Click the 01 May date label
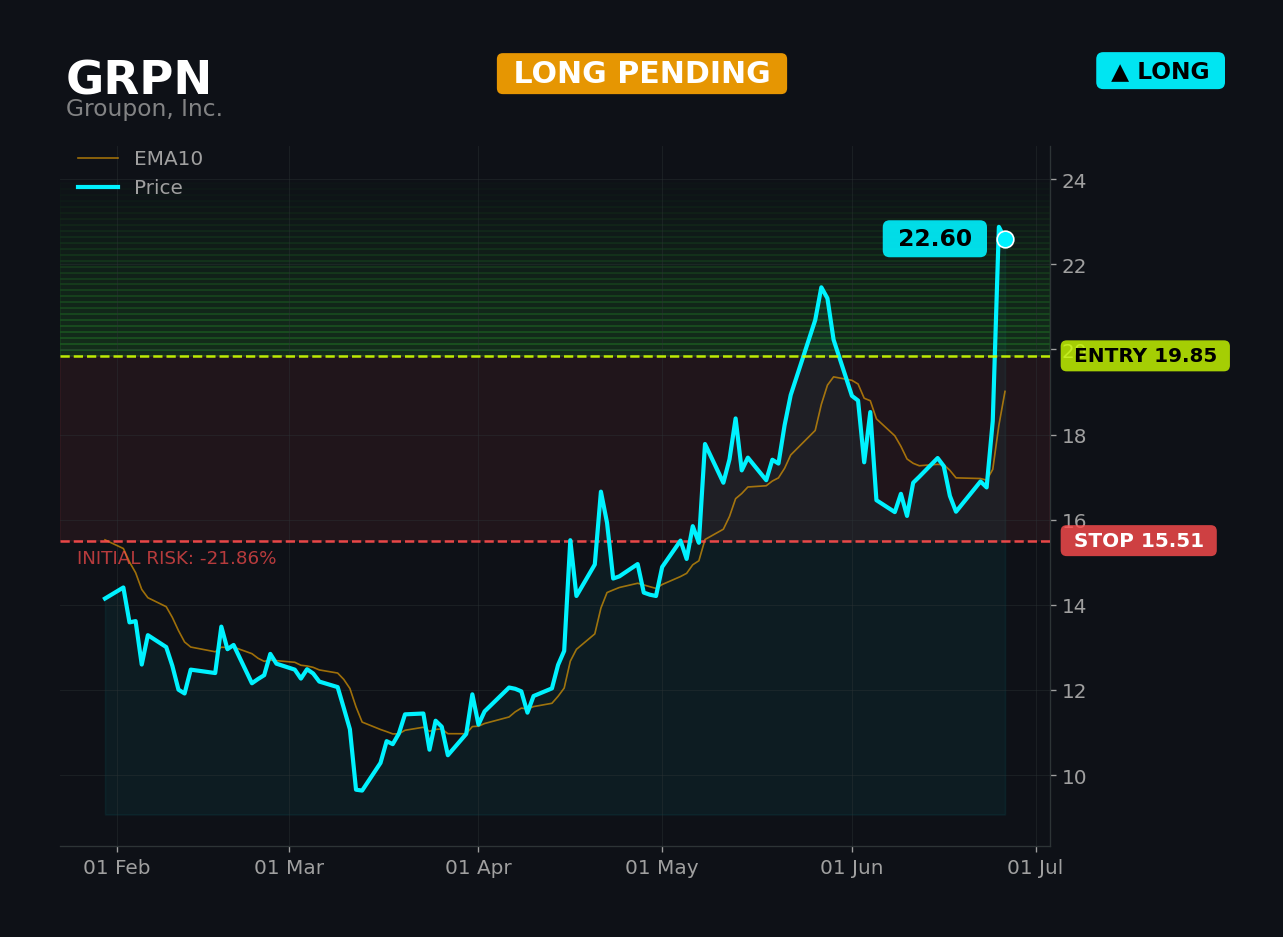1283x937 pixels. point(662,868)
